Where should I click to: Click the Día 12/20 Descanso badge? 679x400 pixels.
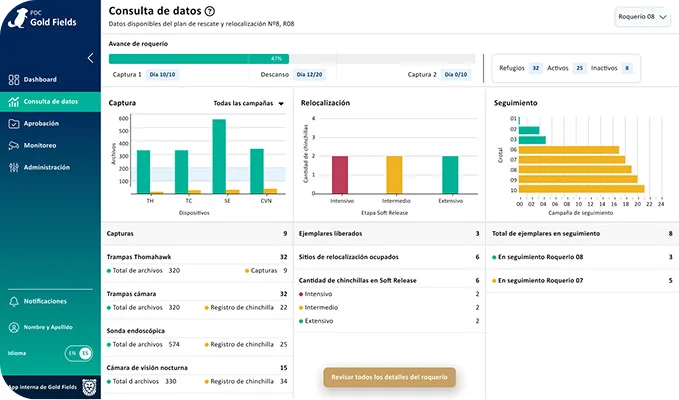click(309, 74)
